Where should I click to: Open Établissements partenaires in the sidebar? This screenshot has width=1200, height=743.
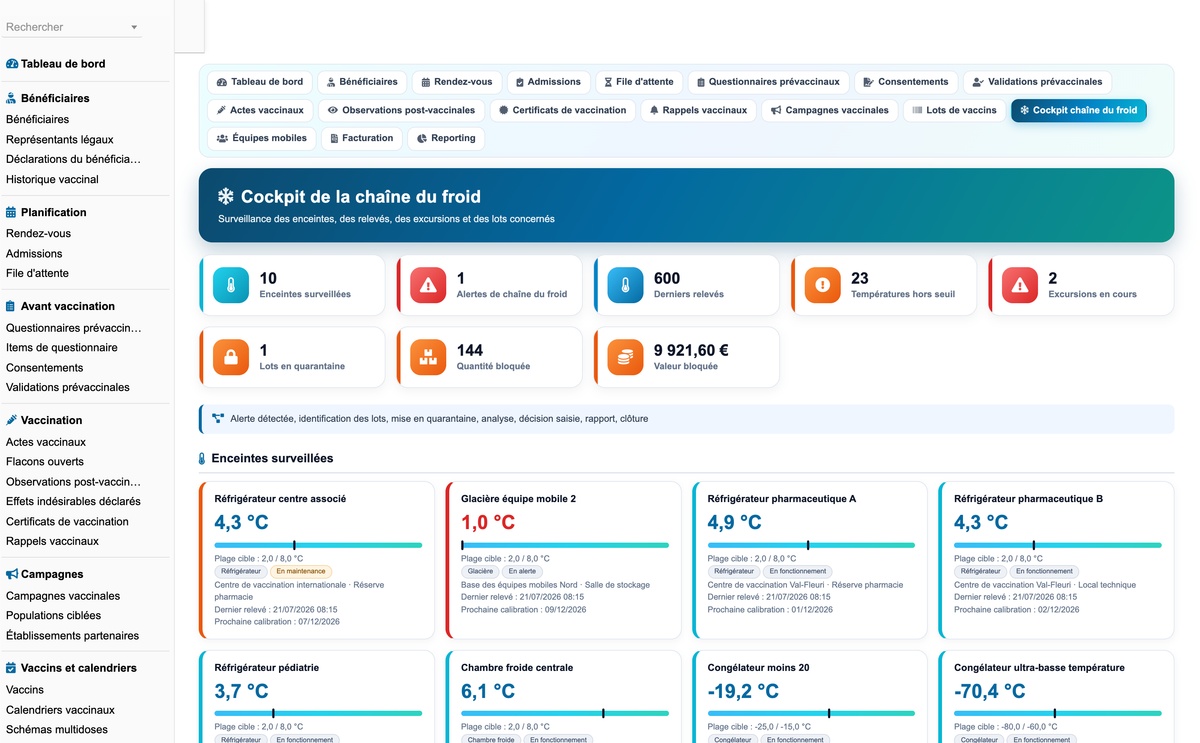[72, 636]
